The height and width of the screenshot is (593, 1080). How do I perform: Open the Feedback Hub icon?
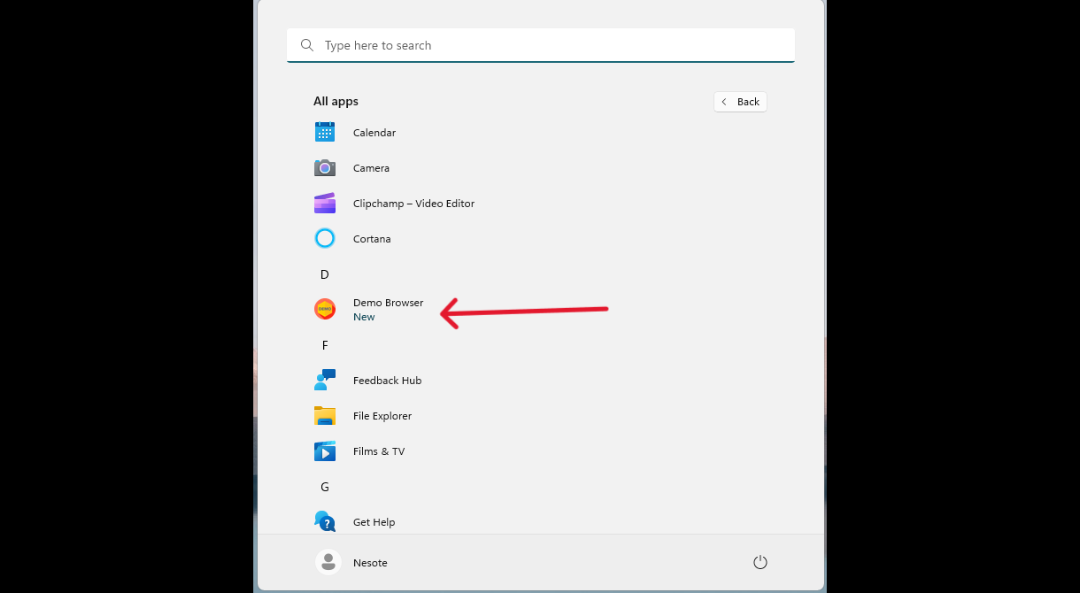point(324,380)
